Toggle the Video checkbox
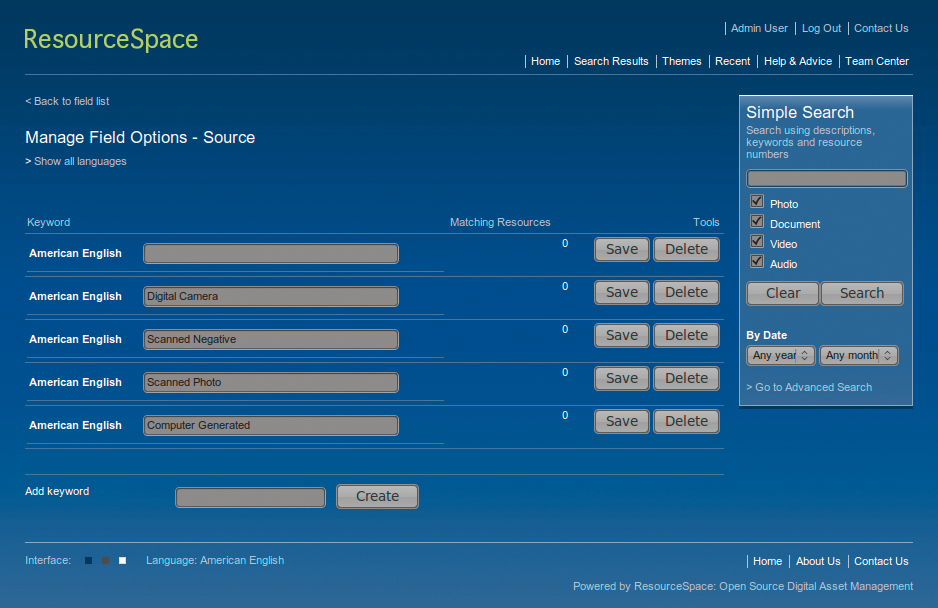Viewport: 938px width, 608px height. click(x=757, y=241)
